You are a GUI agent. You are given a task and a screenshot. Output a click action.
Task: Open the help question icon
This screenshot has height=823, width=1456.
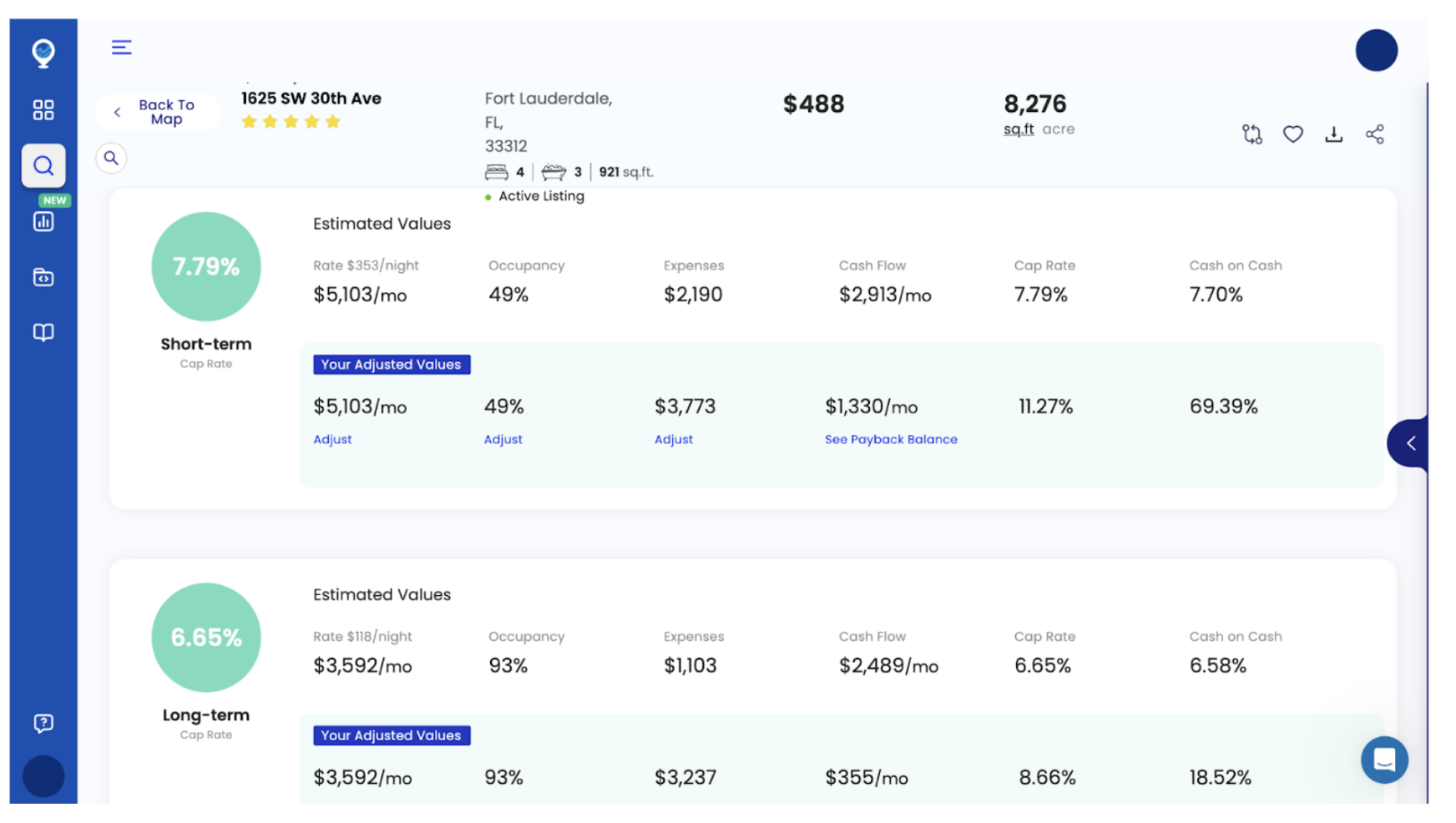43,723
